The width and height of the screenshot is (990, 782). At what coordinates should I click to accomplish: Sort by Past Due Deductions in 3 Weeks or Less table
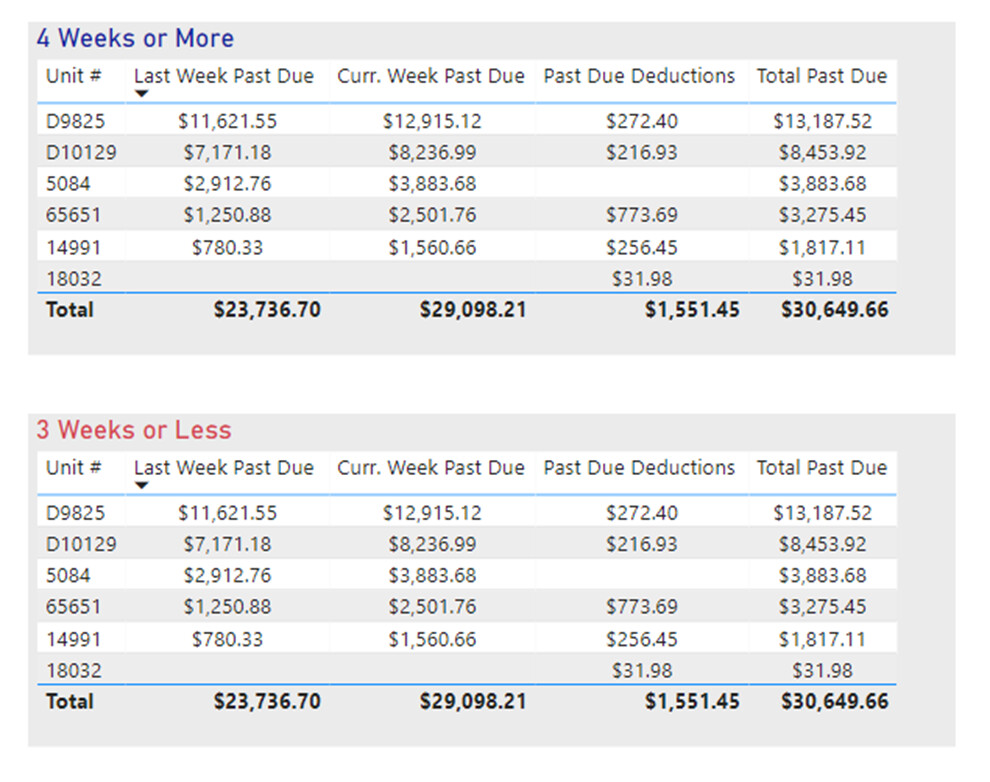pyautogui.click(x=639, y=468)
